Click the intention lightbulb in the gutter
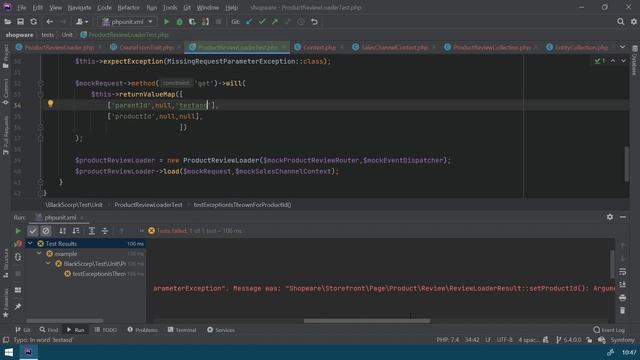 point(51,104)
